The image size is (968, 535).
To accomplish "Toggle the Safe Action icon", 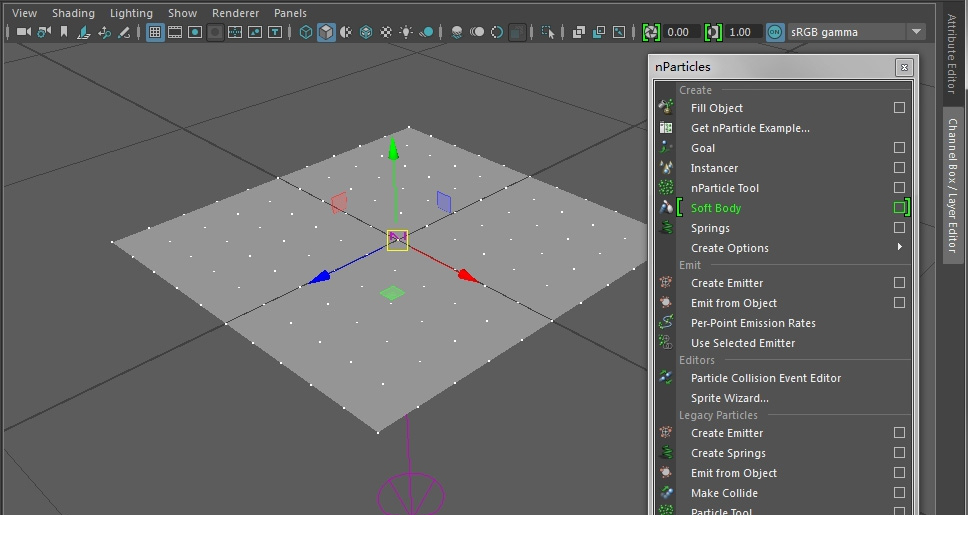I will coord(254,32).
